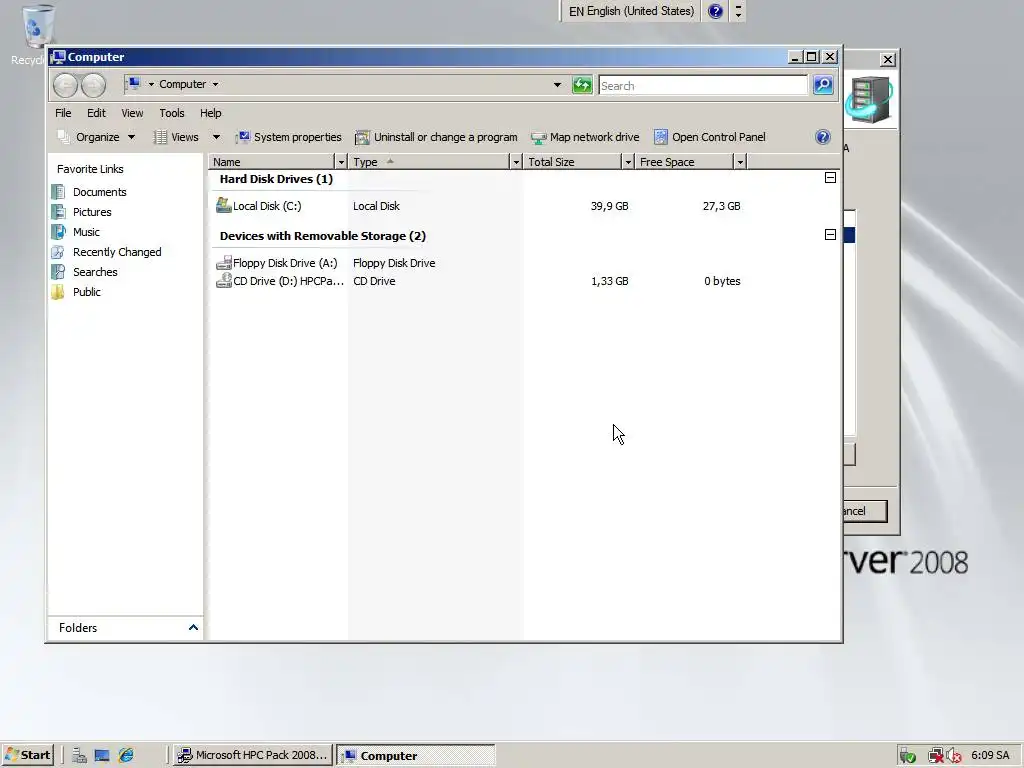The image size is (1024, 768).
Task: Click the tray volume speaker icon
Action: click(953, 756)
